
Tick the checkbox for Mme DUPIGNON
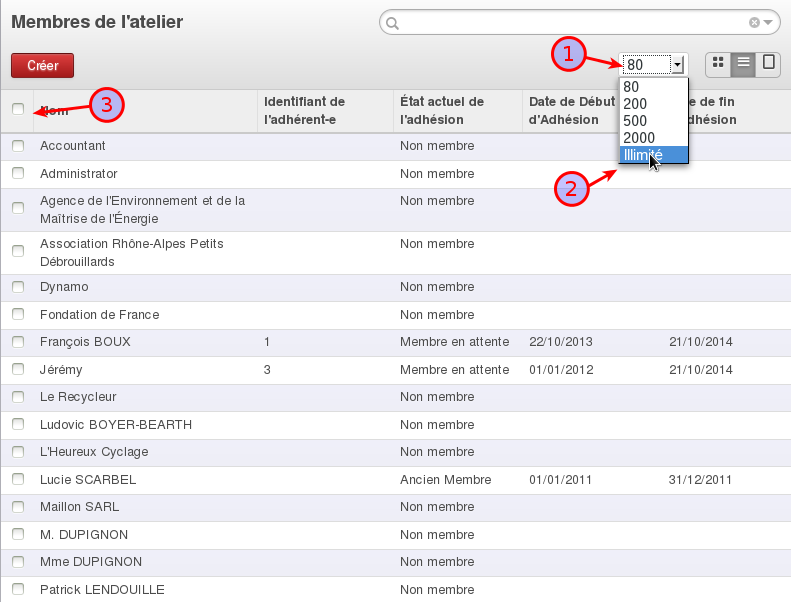[x=18, y=562]
